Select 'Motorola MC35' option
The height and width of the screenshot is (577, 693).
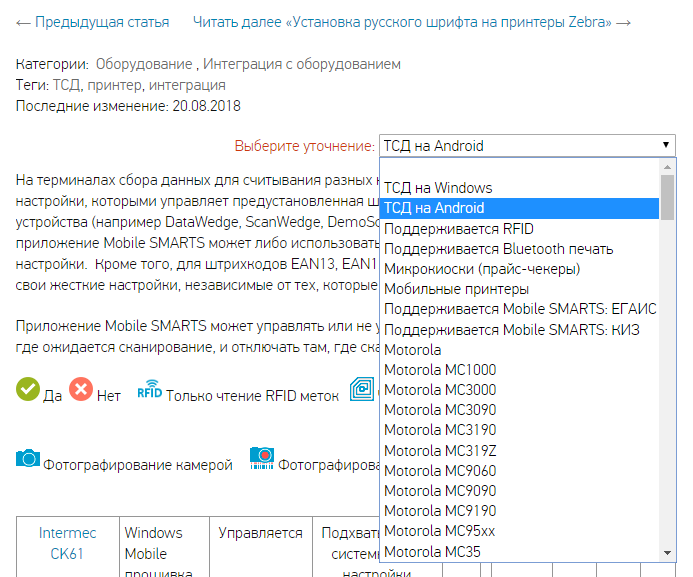coord(519,551)
